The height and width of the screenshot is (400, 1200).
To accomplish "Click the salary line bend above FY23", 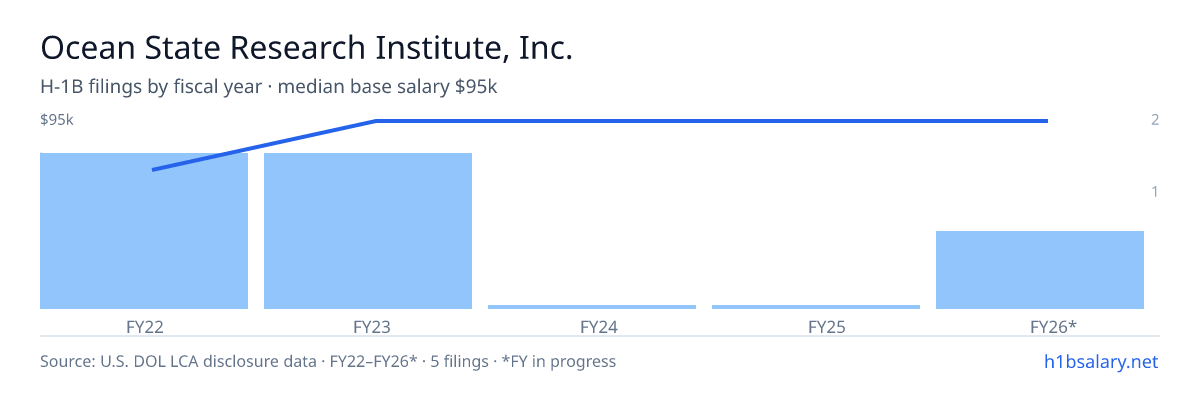I will [x=376, y=121].
